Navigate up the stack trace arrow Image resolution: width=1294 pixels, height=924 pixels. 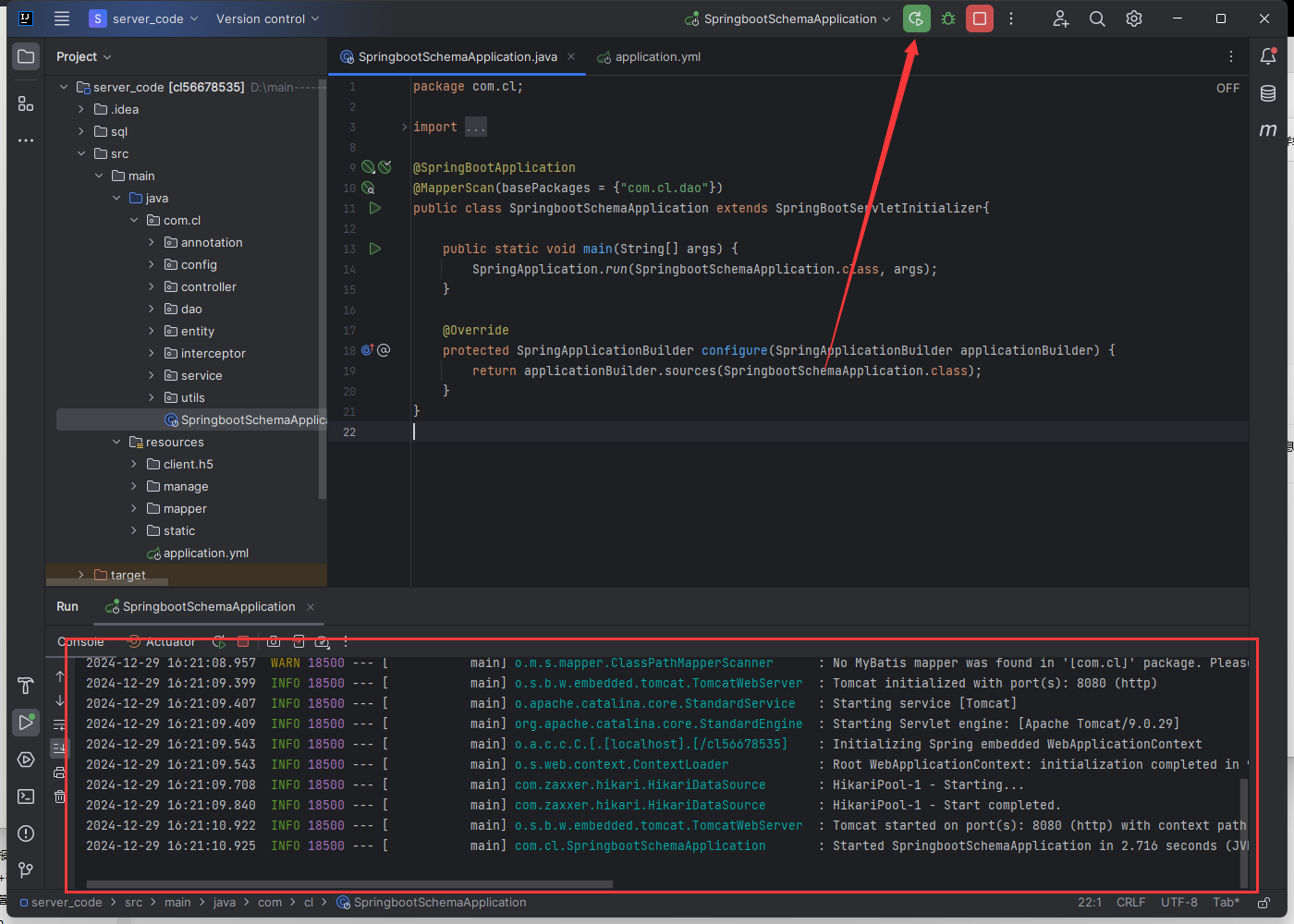coord(60,676)
